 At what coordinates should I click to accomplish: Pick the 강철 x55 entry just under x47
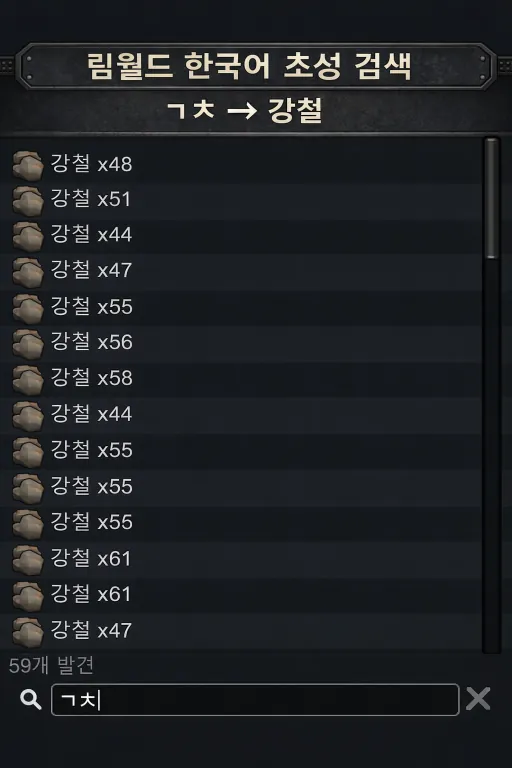click(241, 307)
